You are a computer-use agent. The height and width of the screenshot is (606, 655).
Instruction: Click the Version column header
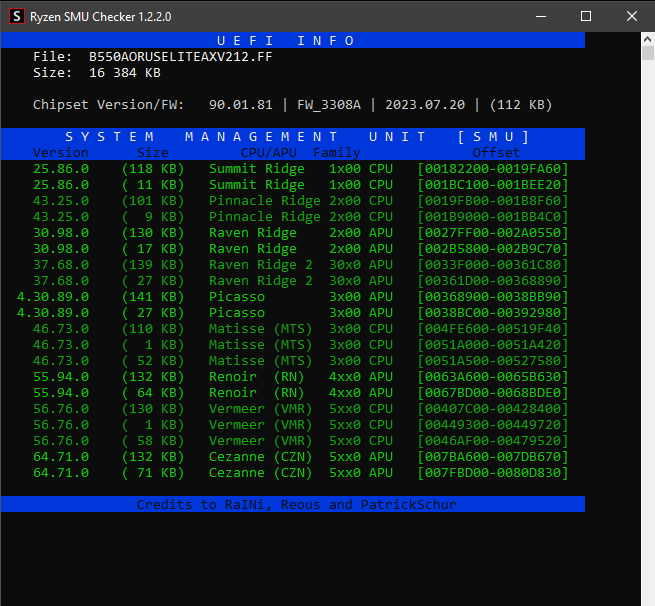click(x=61, y=152)
